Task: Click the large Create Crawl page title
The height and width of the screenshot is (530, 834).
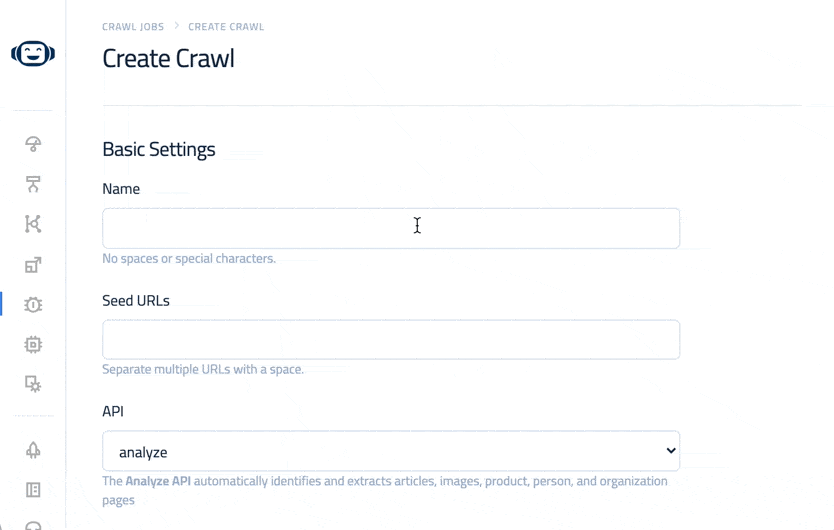Action: (168, 59)
